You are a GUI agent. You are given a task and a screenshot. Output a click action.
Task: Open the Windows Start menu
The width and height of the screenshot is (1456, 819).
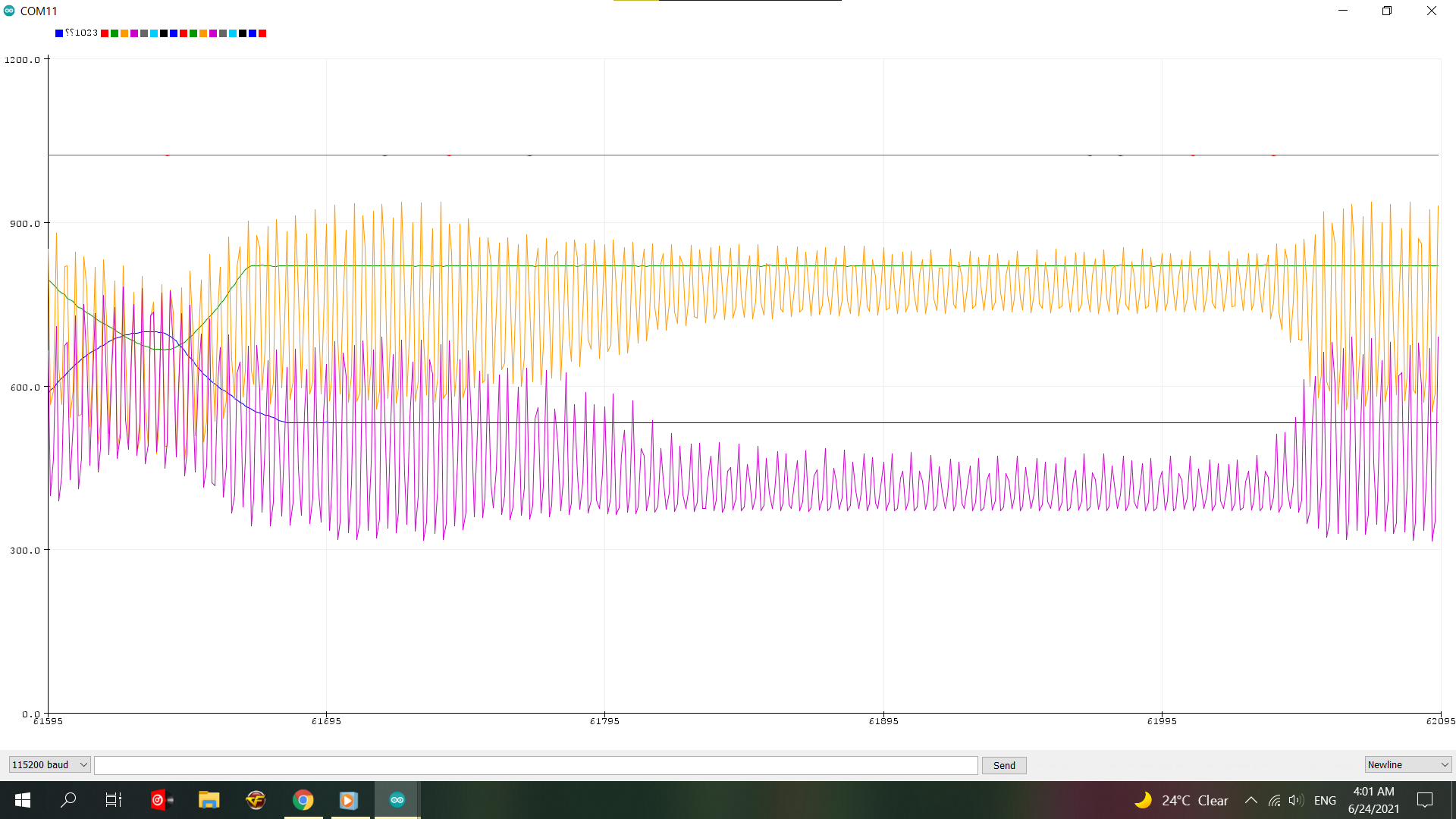(x=23, y=800)
